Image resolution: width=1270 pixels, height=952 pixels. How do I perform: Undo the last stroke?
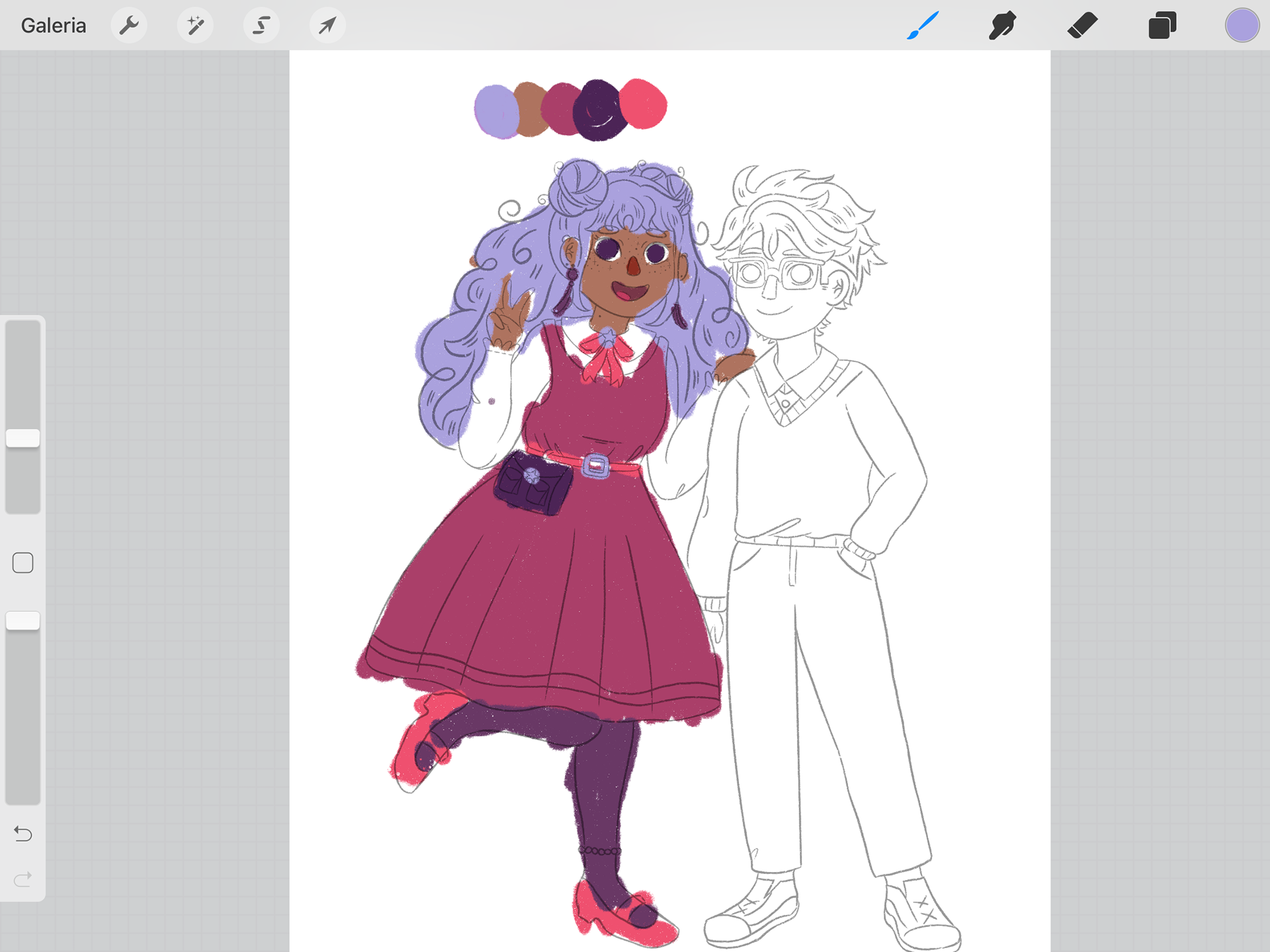point(23,834)
